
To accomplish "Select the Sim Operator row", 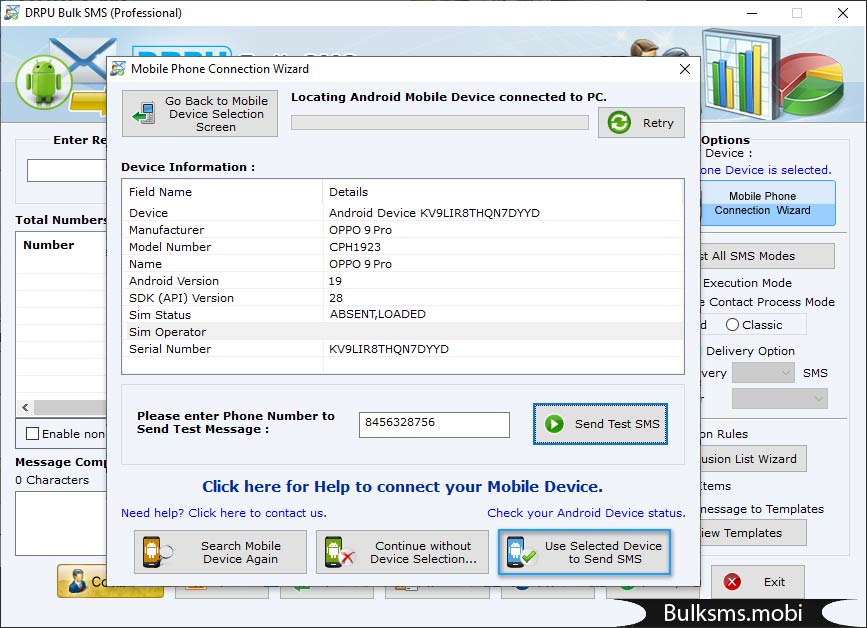I will (403, 332).
